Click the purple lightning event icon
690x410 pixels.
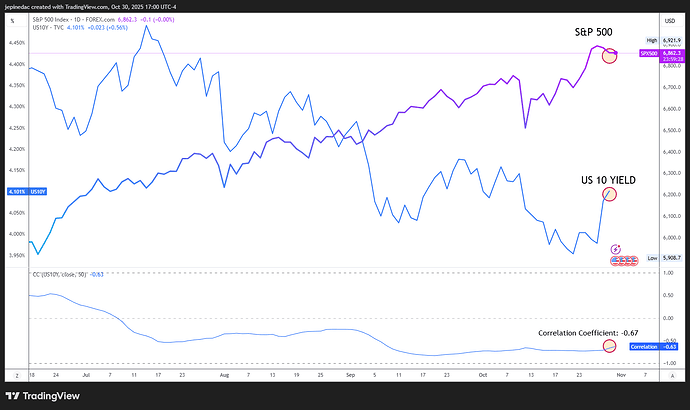[615, 248]
